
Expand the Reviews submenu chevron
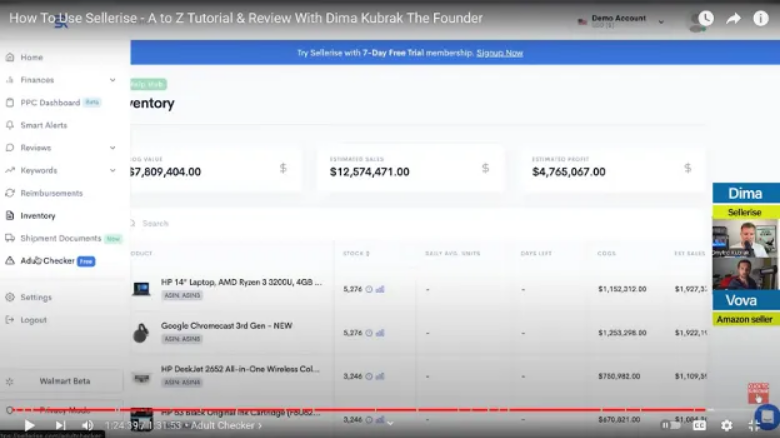tap(112, 148)
